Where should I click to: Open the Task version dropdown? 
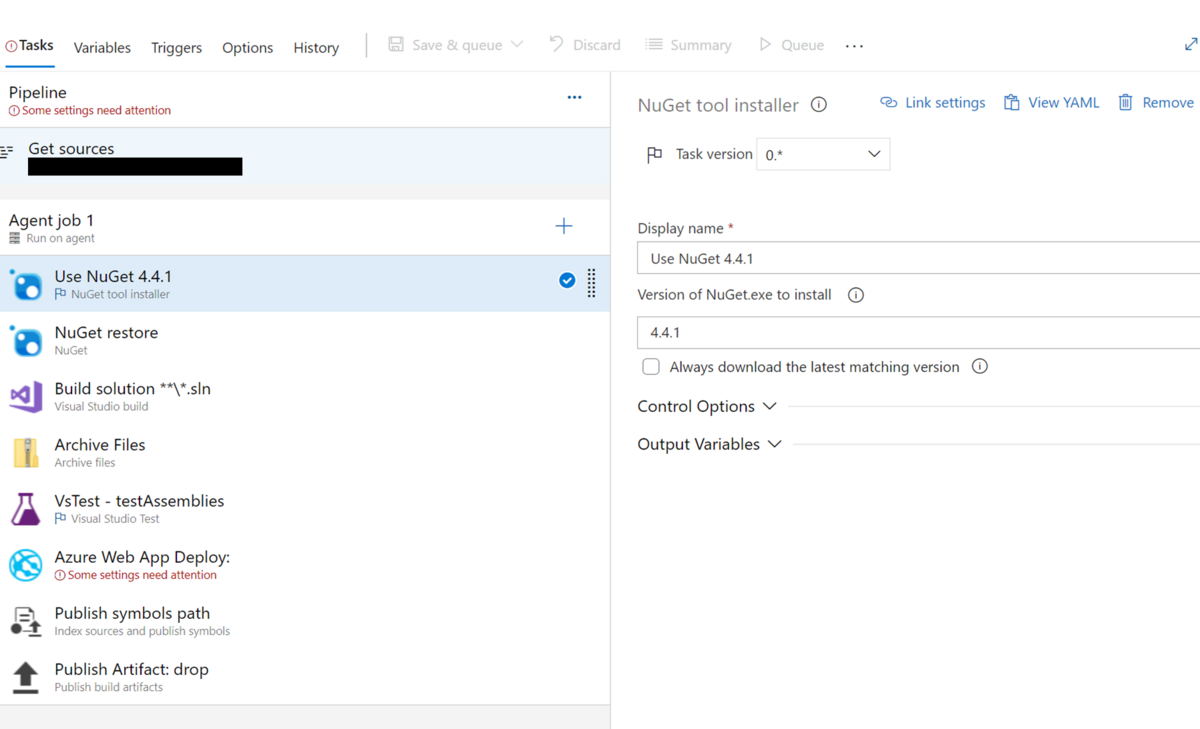[823, 154]
